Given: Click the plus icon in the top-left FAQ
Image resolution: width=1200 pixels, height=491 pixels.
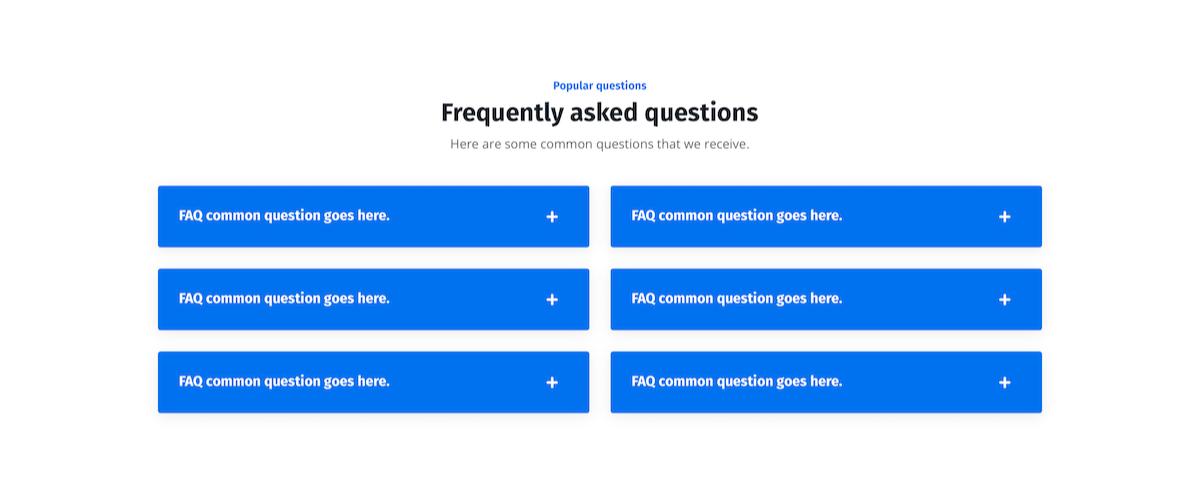Looking at the screenshot, I should 552,217.
